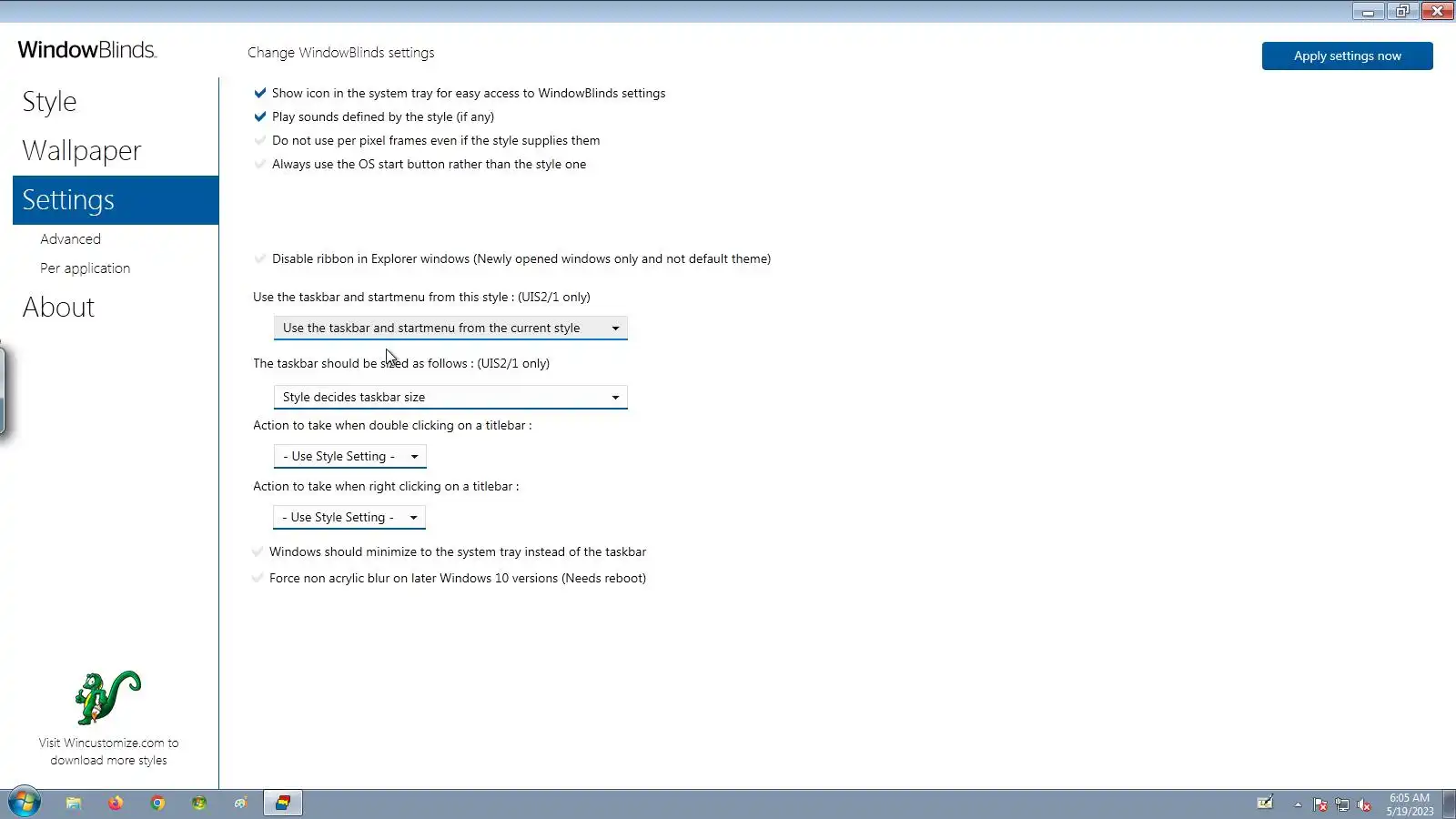Click the 'Action to take when right clicking' label
Viewport: 1456px width, 819px height.
[386, 486]
